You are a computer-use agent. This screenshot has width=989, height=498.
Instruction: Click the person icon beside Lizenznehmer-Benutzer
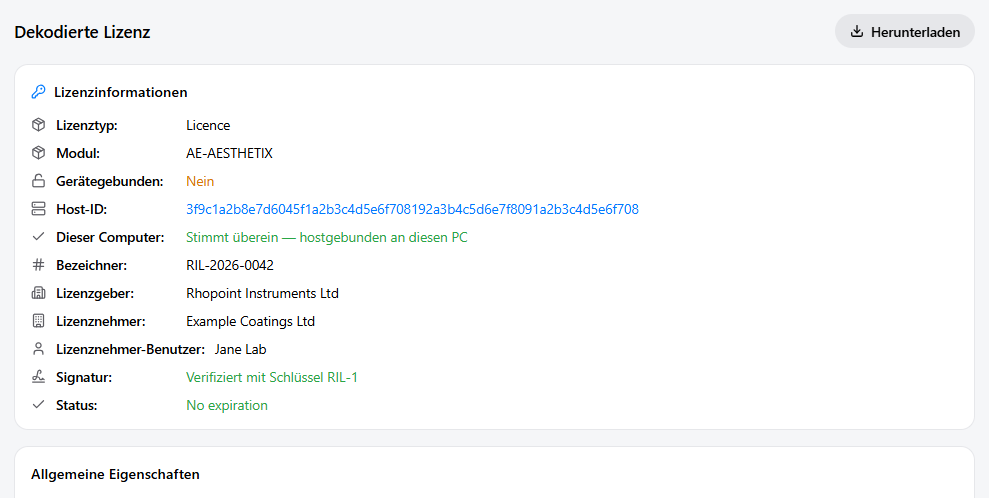coord(38,349)
